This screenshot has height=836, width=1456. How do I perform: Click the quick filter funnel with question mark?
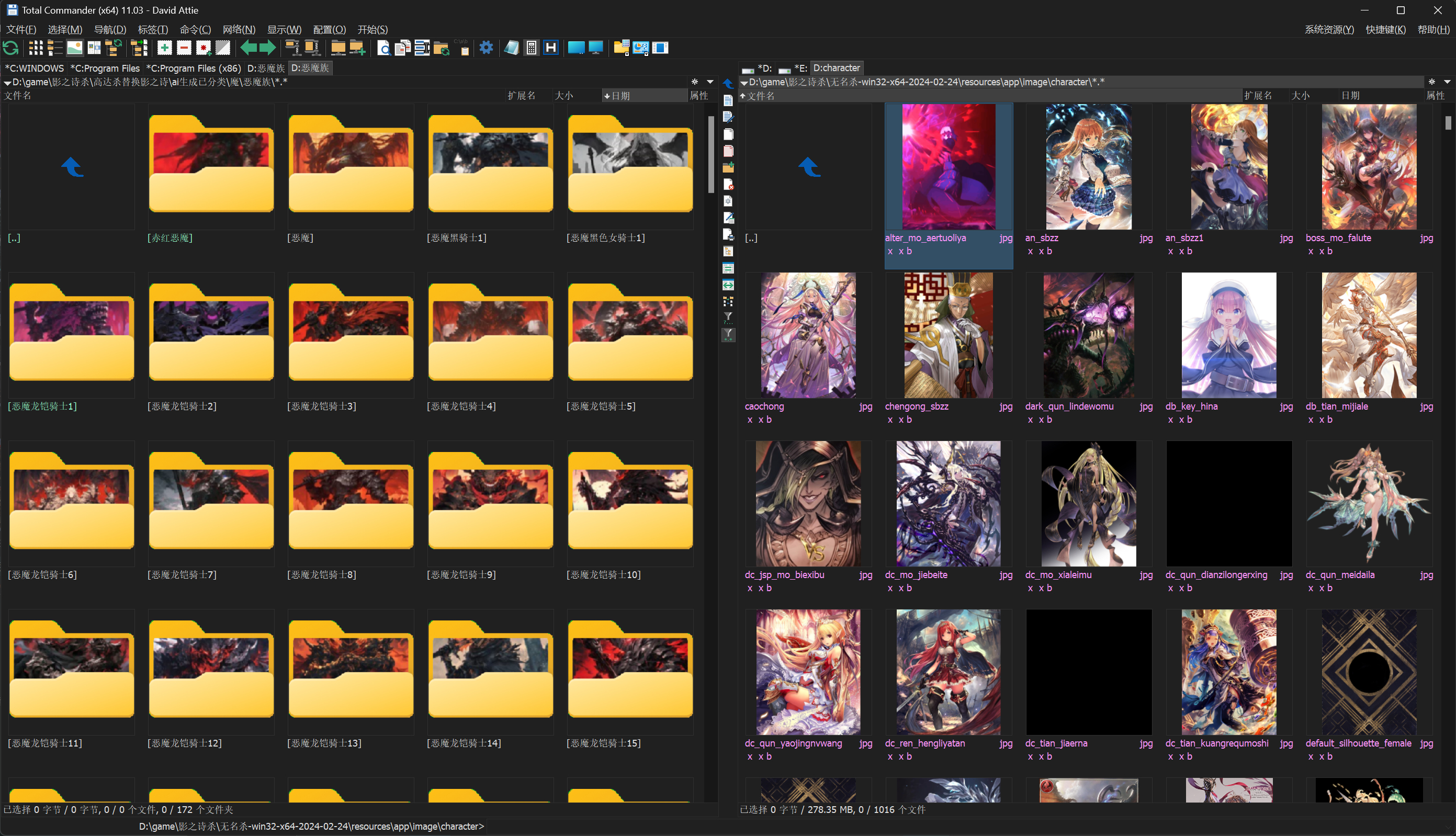pyautogui.click(x=728, y=318)
